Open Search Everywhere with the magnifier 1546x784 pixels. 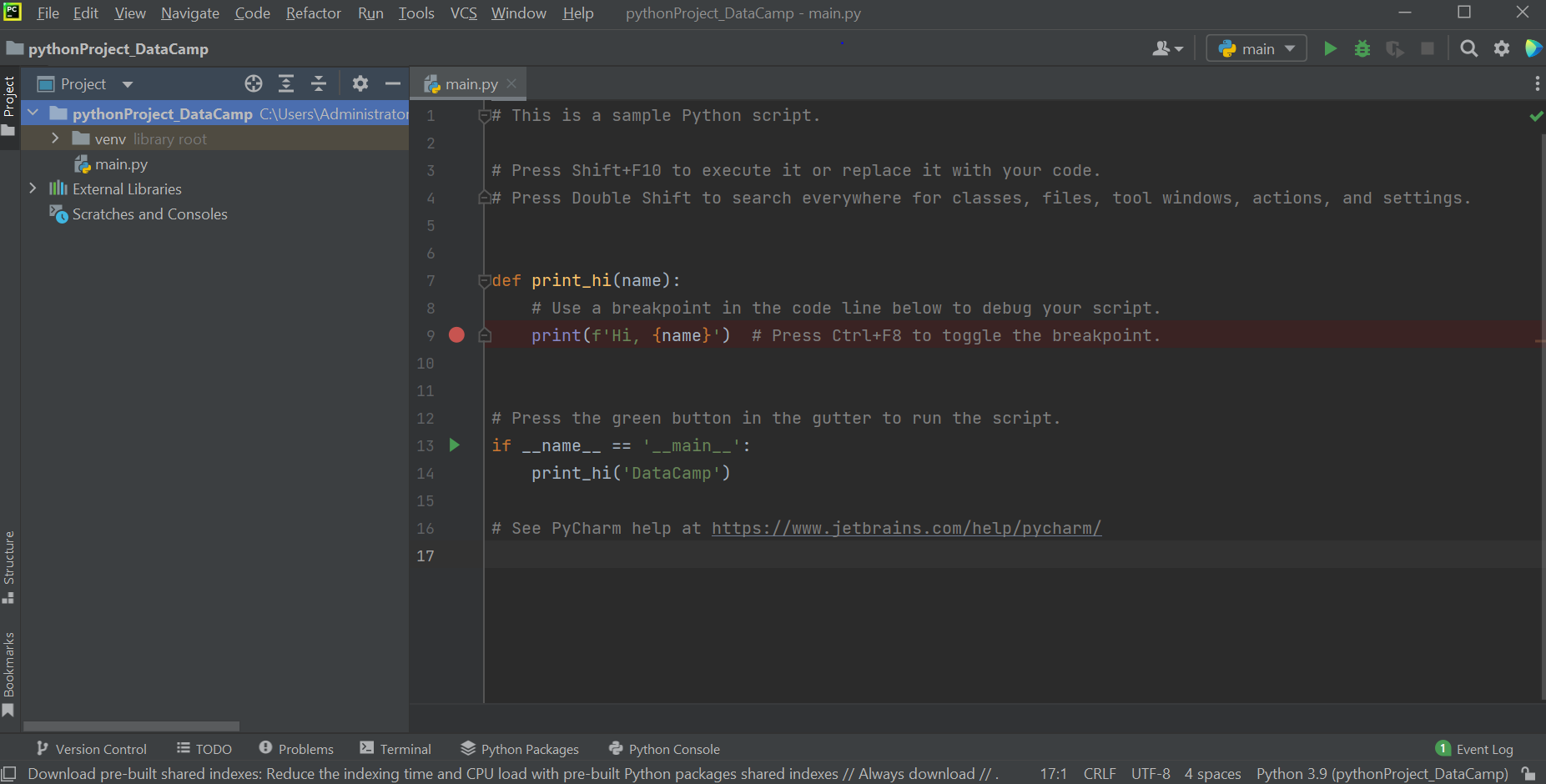[x=1468, y=48]
